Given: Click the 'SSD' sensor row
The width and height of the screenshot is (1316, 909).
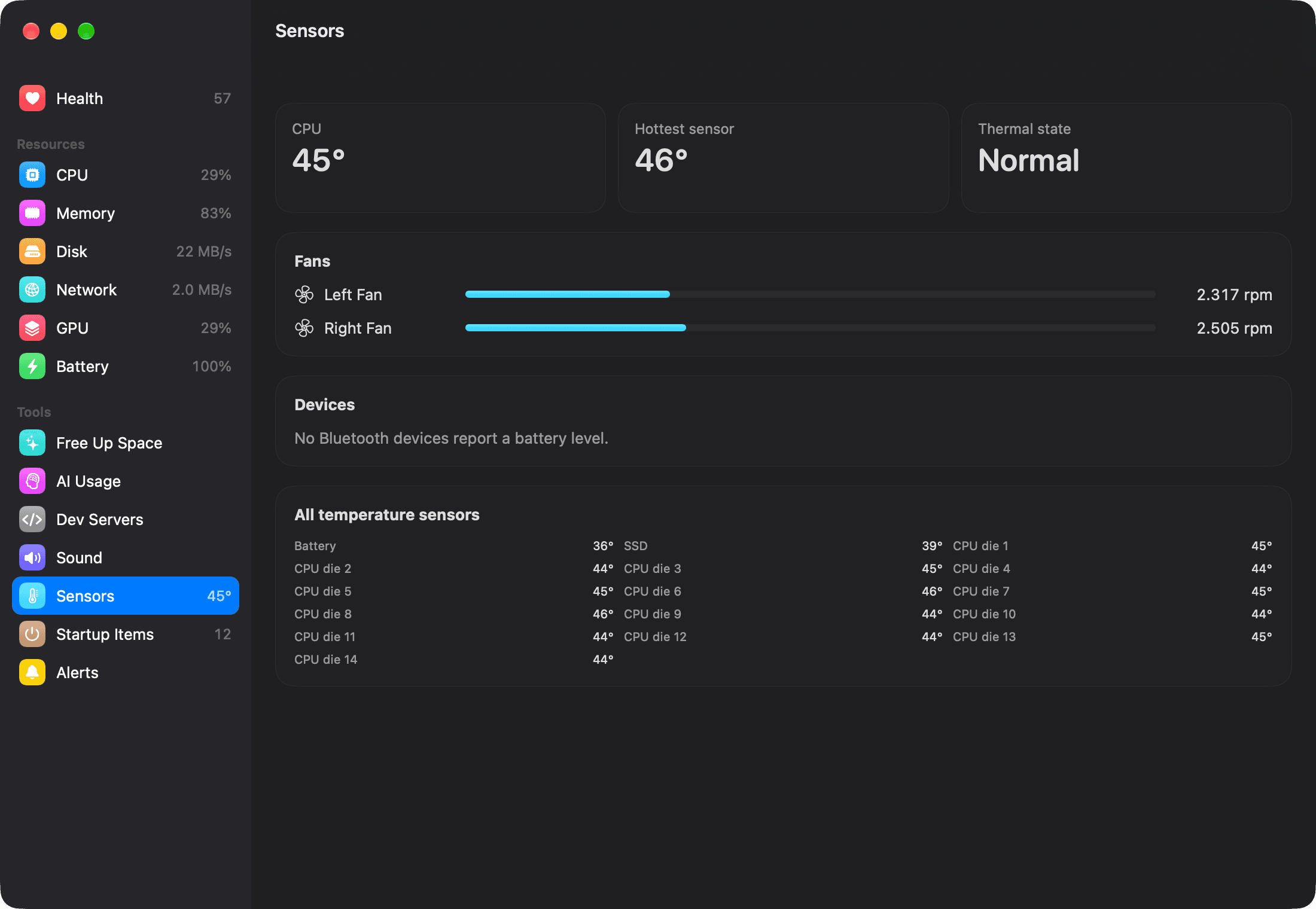Looking at the screenshot, I should click(783, 546).
